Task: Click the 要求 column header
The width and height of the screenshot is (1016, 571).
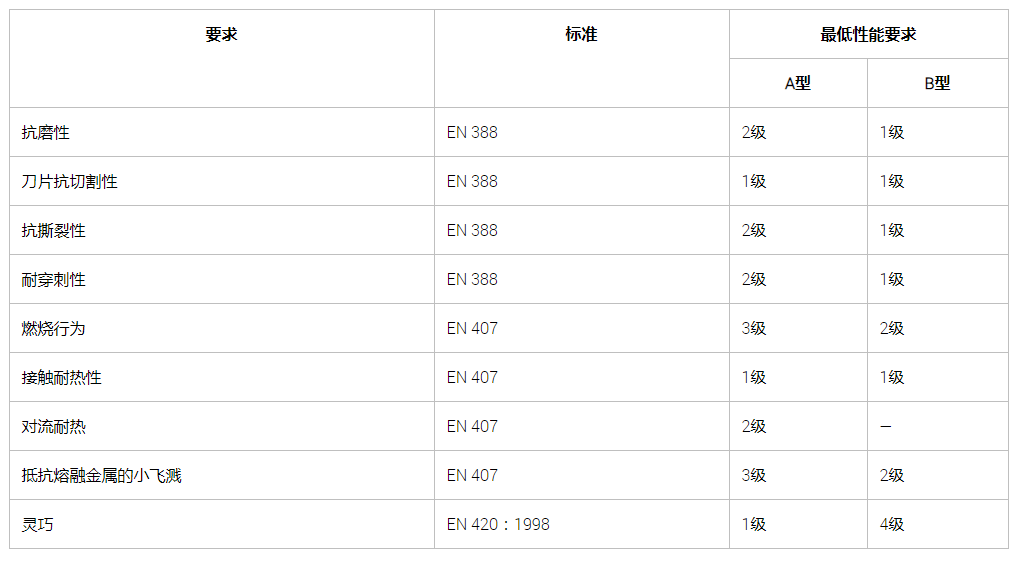Action: (221, 35)
